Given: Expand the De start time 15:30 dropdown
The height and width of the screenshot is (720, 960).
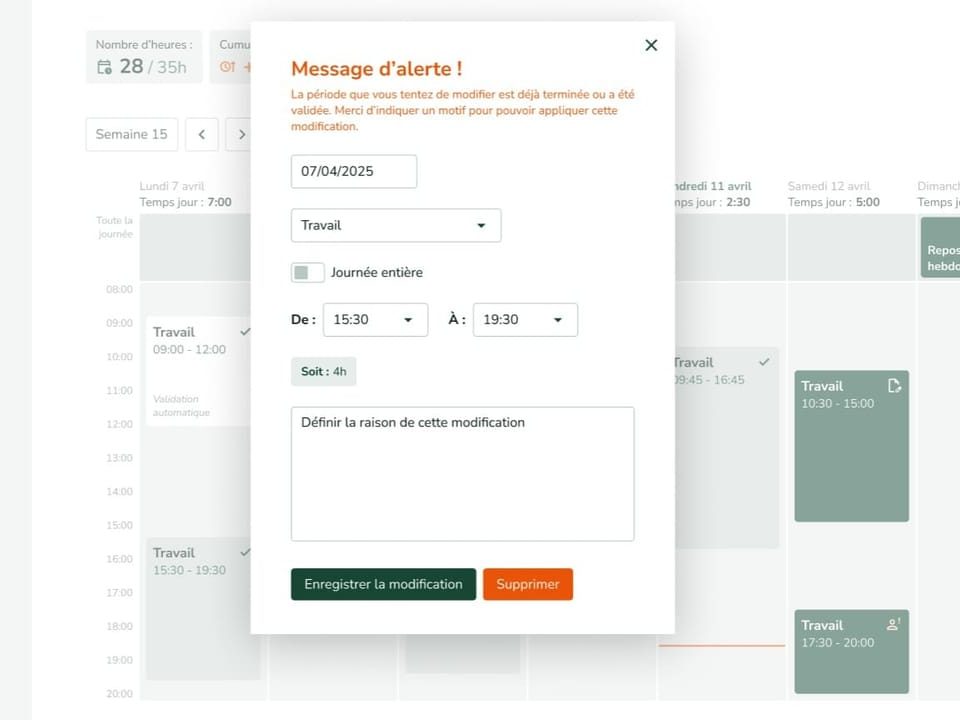Looking at the screenshot, I should tap(375, 320).
